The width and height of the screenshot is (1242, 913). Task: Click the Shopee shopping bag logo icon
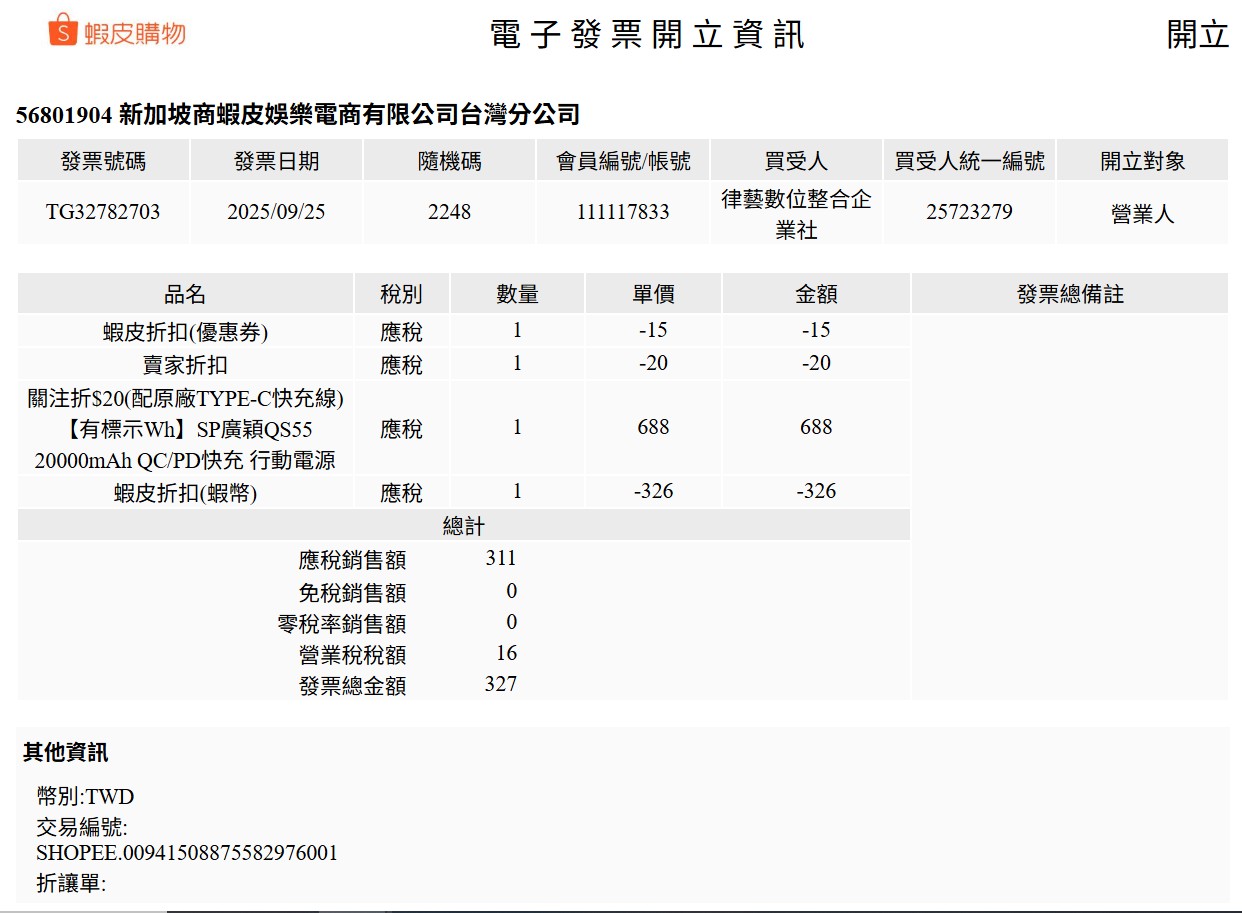point(63,30)
